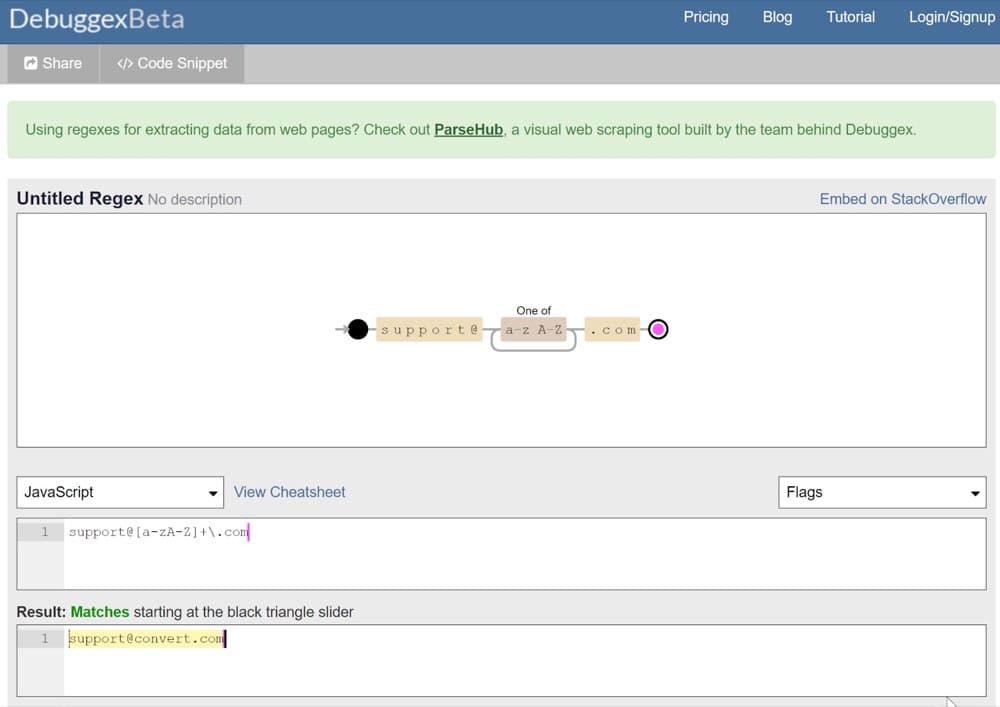This screenshot has height=707, width=1000.
Task: Click the One of label
Action: 533,310
